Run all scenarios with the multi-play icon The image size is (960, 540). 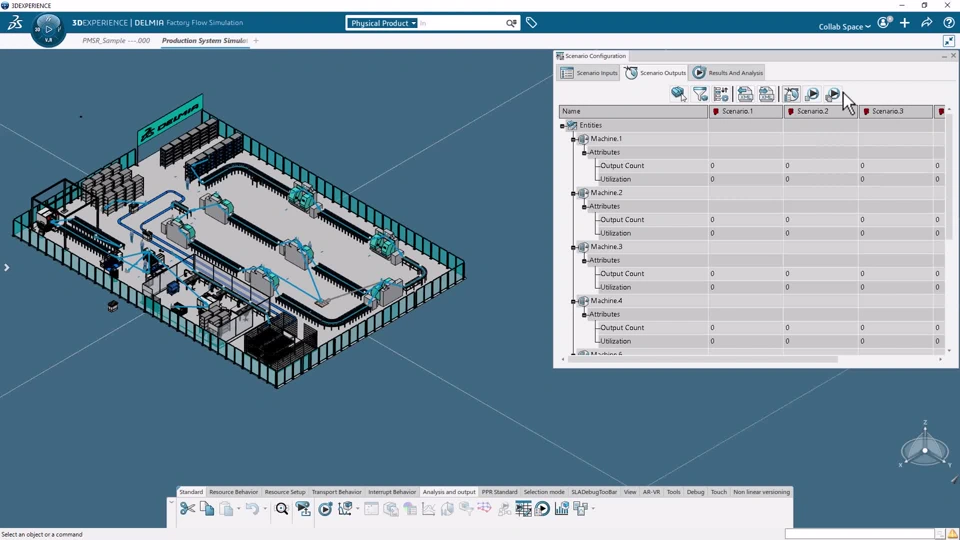click(833, 94)
